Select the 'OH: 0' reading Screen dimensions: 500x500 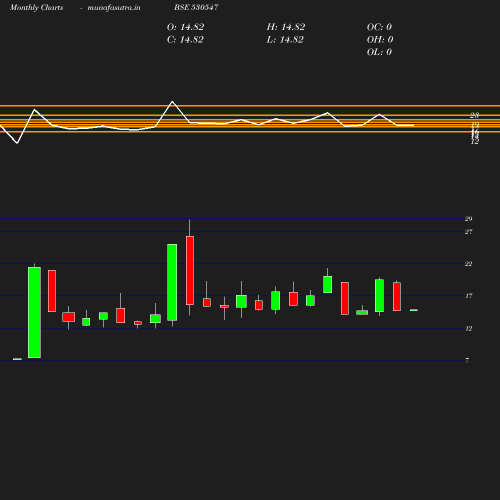pyautogui.click(x=380, y=40)
